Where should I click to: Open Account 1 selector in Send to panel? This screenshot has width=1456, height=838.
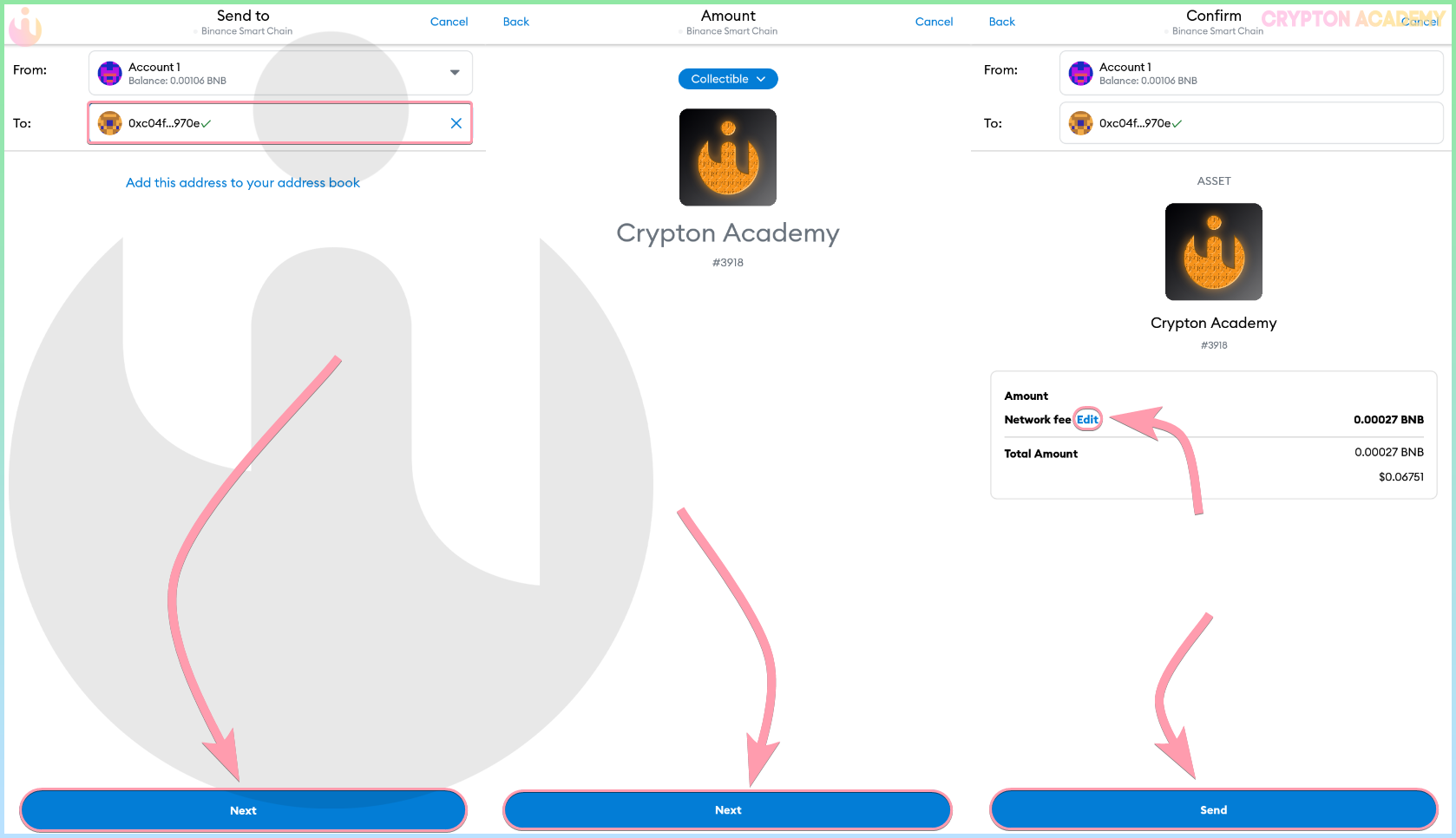[x=280, y=73]
